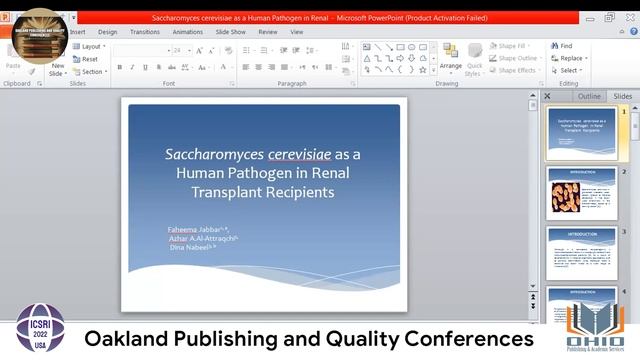Toggle Underline formatting
640x360 pixels.
145,67
